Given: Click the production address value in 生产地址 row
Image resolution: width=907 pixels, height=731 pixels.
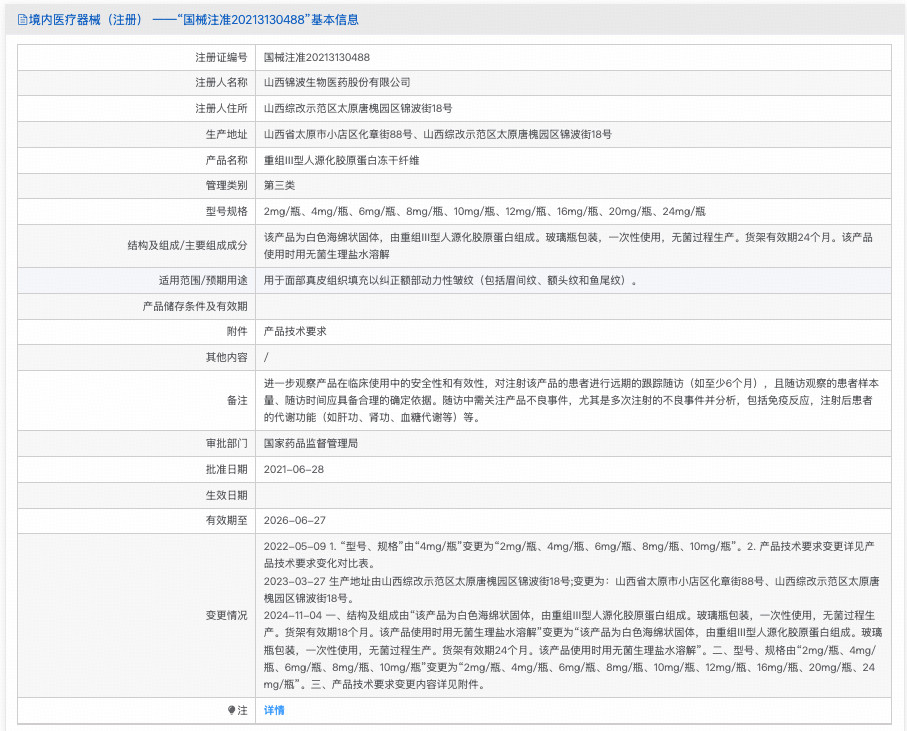Looking at the screenshot, I should (437, 134).
